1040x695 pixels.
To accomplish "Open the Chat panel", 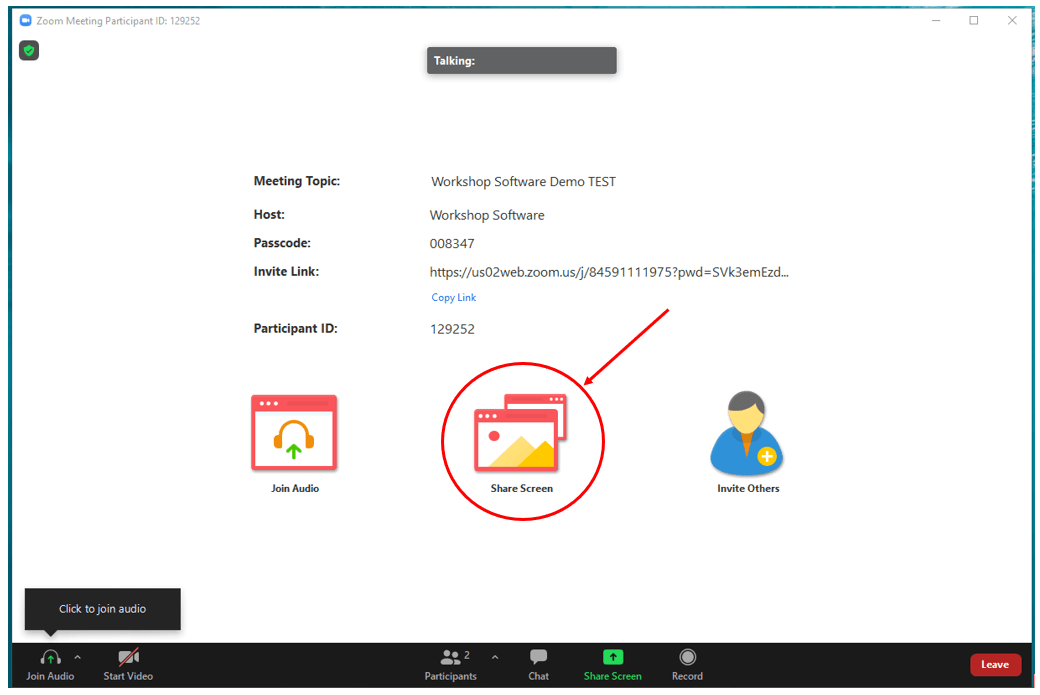I will [x=539, y=665].
